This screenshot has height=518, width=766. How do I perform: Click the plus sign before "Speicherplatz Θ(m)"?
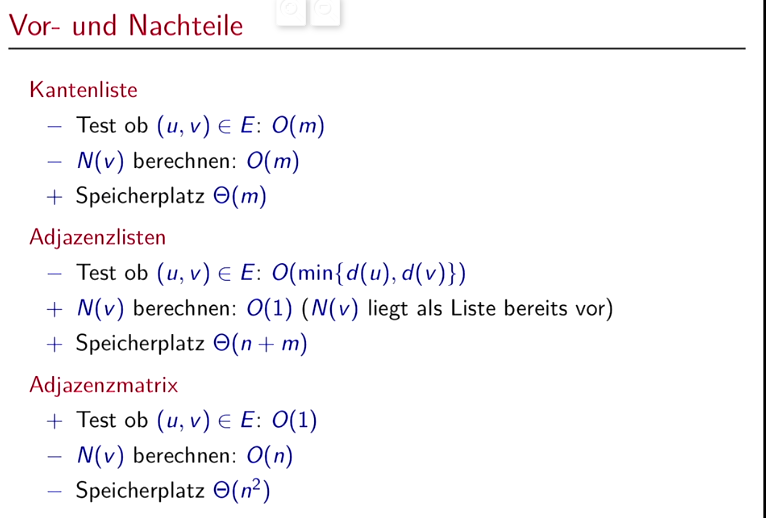coord(54,198)
